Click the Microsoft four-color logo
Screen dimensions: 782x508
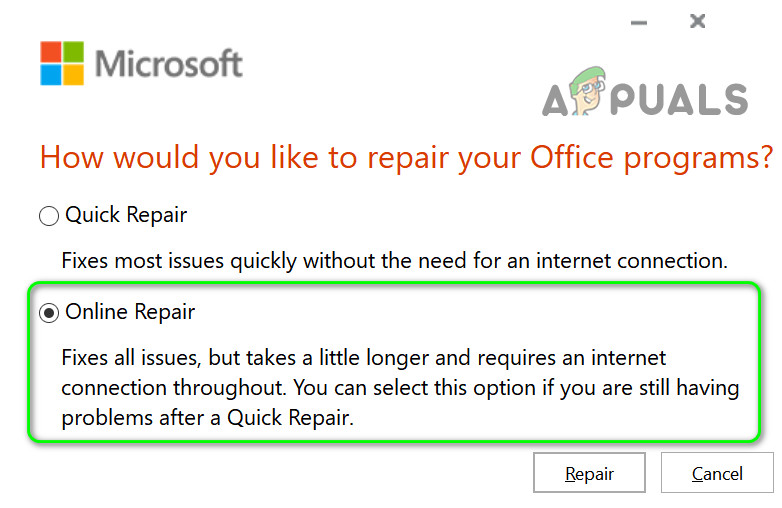pos(63,63)
